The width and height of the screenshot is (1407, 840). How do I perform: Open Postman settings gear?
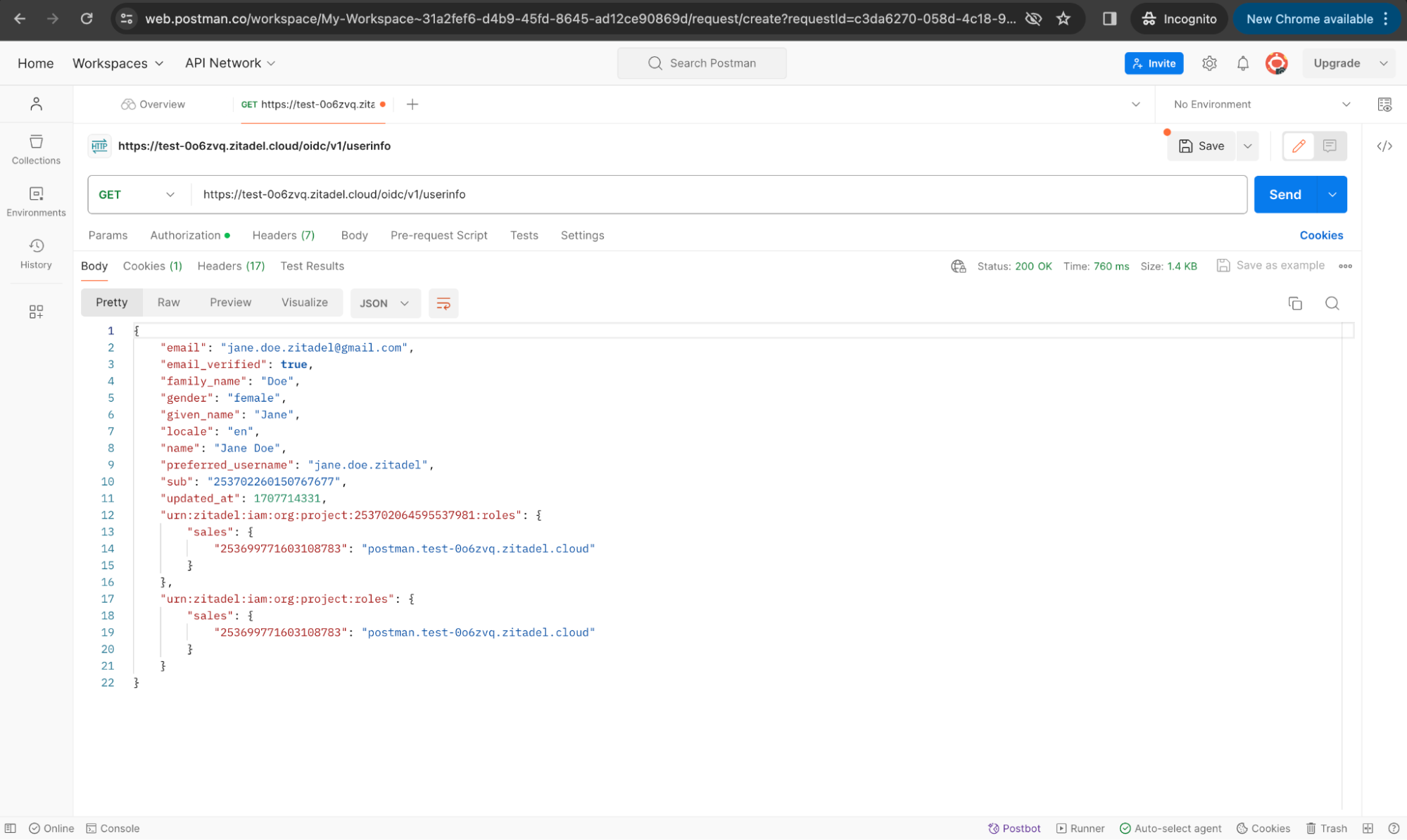point(1209,63)
